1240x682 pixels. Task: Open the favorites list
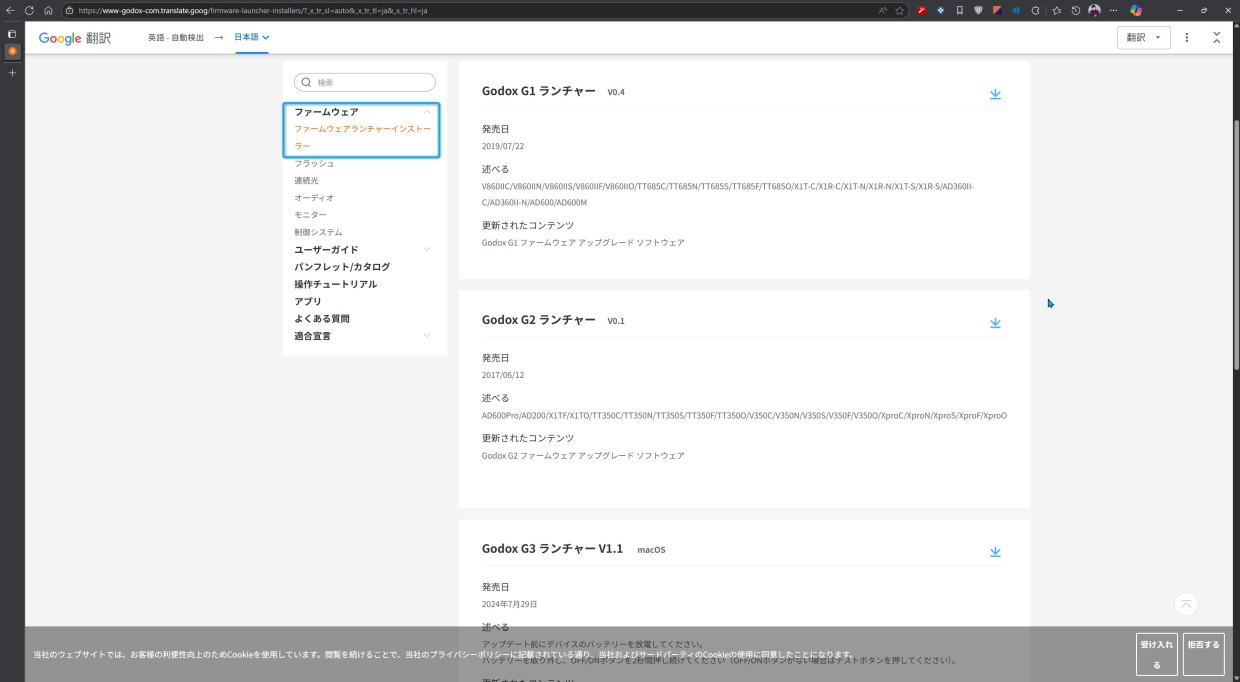pyautogui.click(x=1056, y=10)
